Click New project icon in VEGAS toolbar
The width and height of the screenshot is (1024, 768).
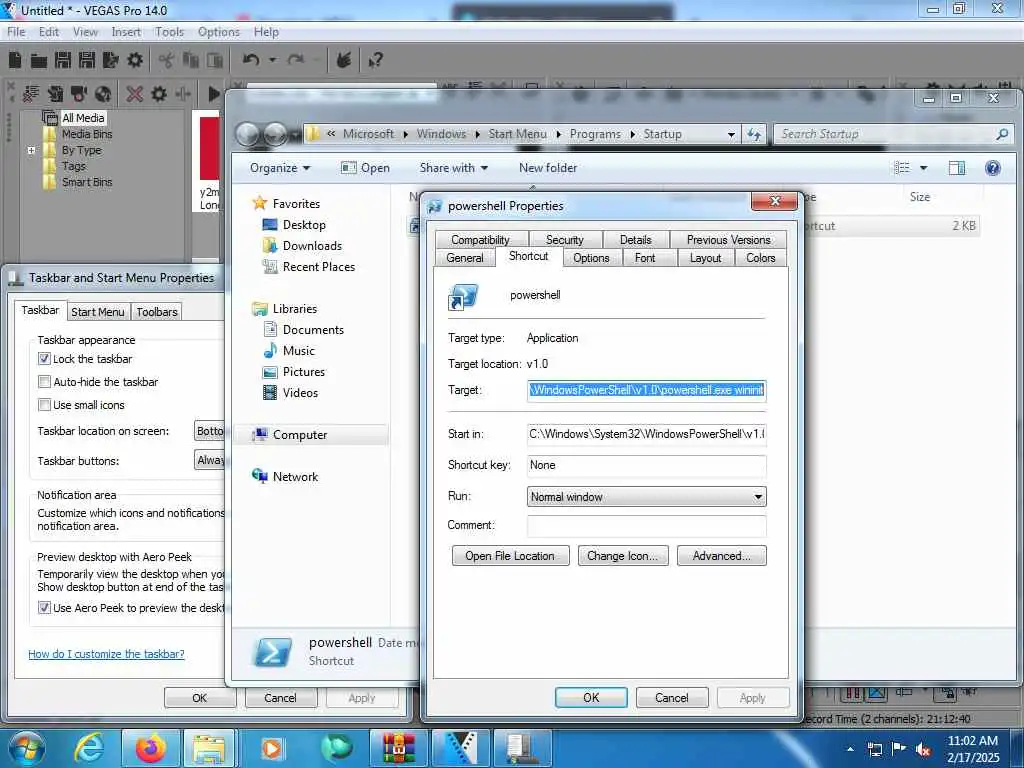(x=15, y=60)
